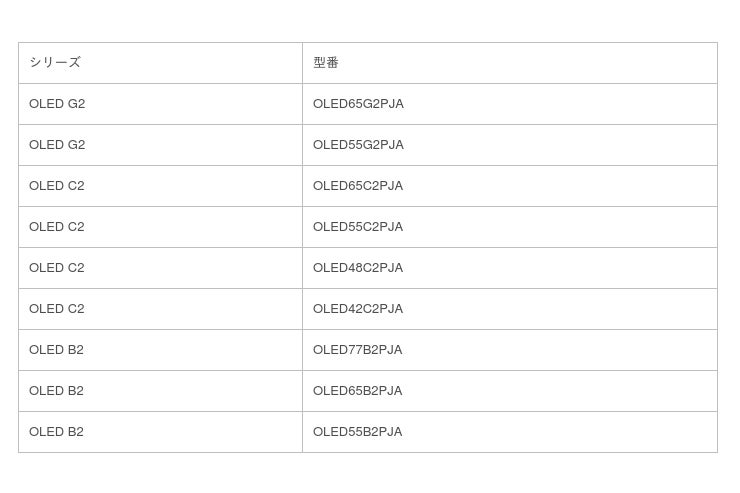
Task: Click OLED G2 series cell for OLED65G2PJA
Action: (x=57, y=104)
